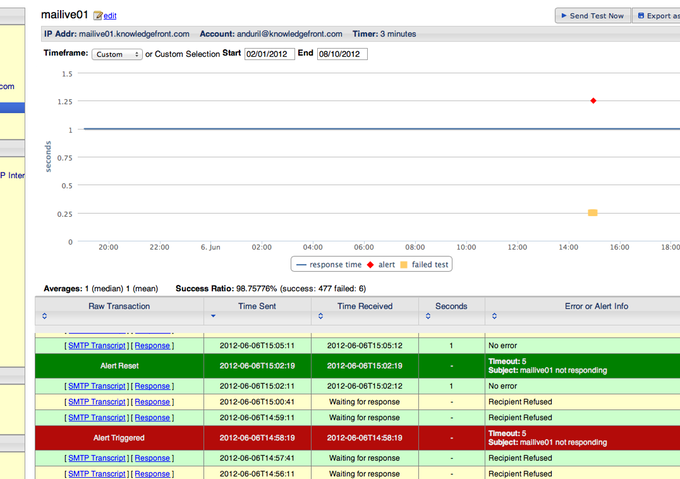Click Recipient Refused in the 15:00:41 row
680x479 pixels.
point(520,402)
